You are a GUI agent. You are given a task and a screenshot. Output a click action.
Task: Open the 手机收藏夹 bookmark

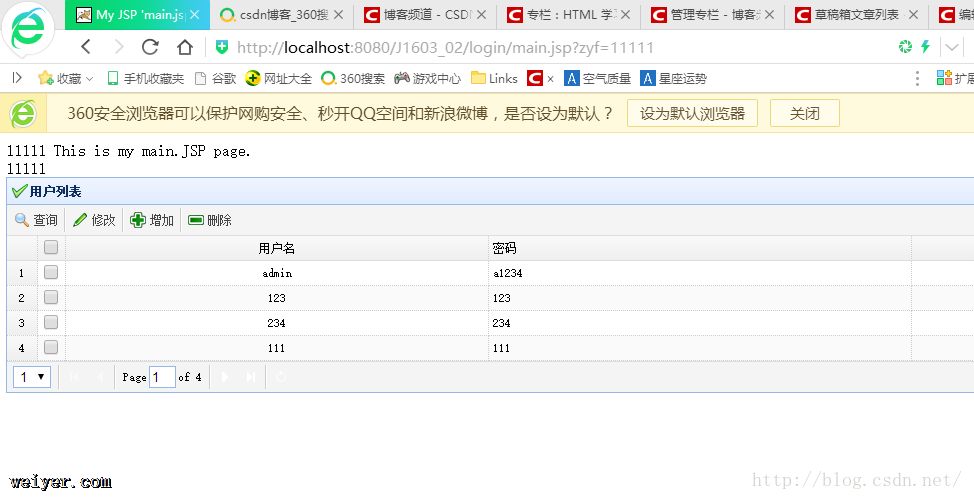145,78
